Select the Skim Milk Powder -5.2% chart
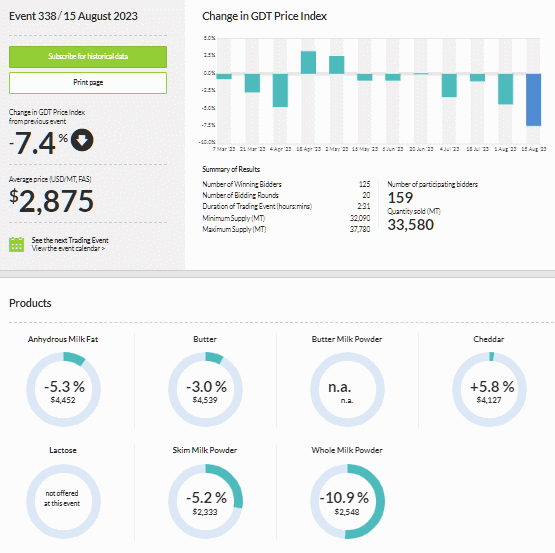 [205, 501]
